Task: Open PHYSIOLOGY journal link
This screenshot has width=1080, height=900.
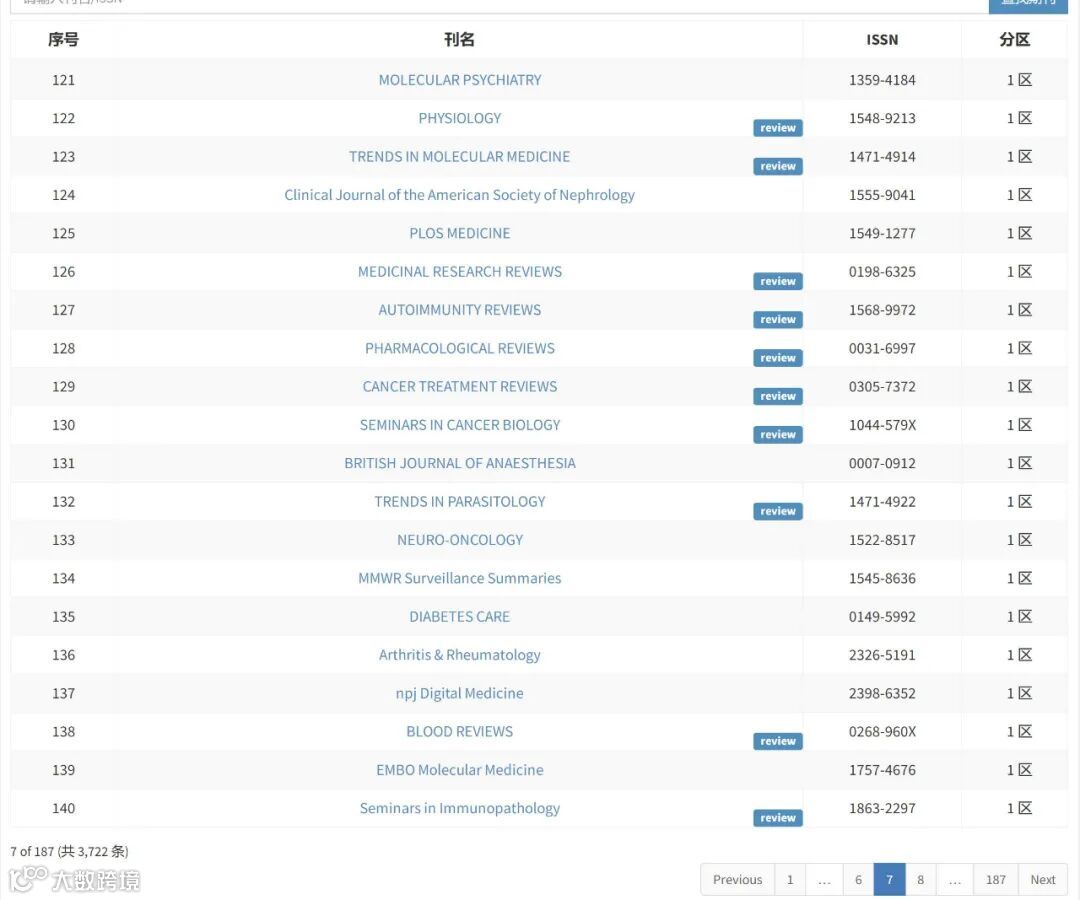Action: [459, 118]
